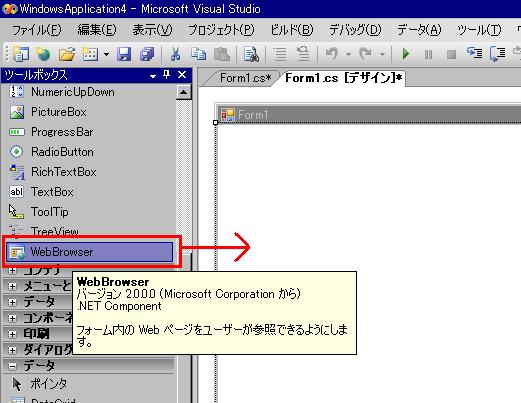The height and width of the screenshot is (403, 521).
Task: Start debugging with the green play icon
Action: [406, 54]
